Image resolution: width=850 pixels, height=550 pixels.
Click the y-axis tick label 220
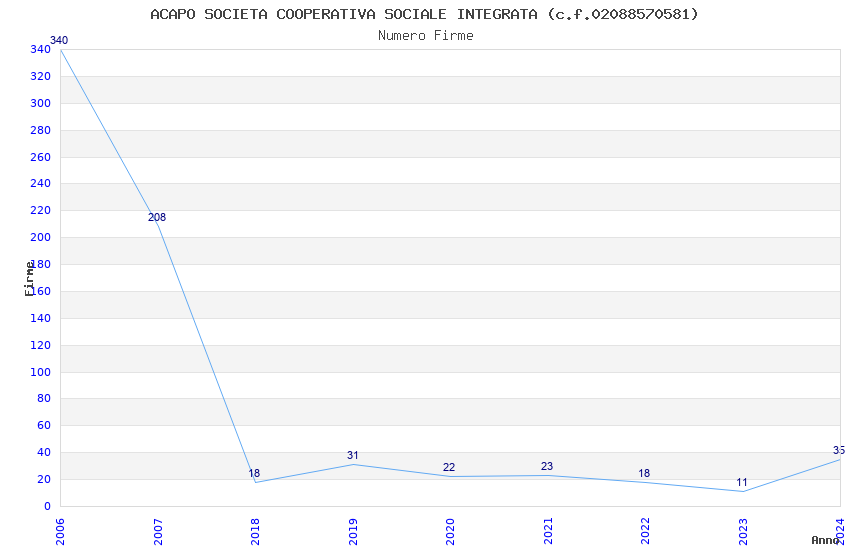pyautogui.click(x=41, y=210)
